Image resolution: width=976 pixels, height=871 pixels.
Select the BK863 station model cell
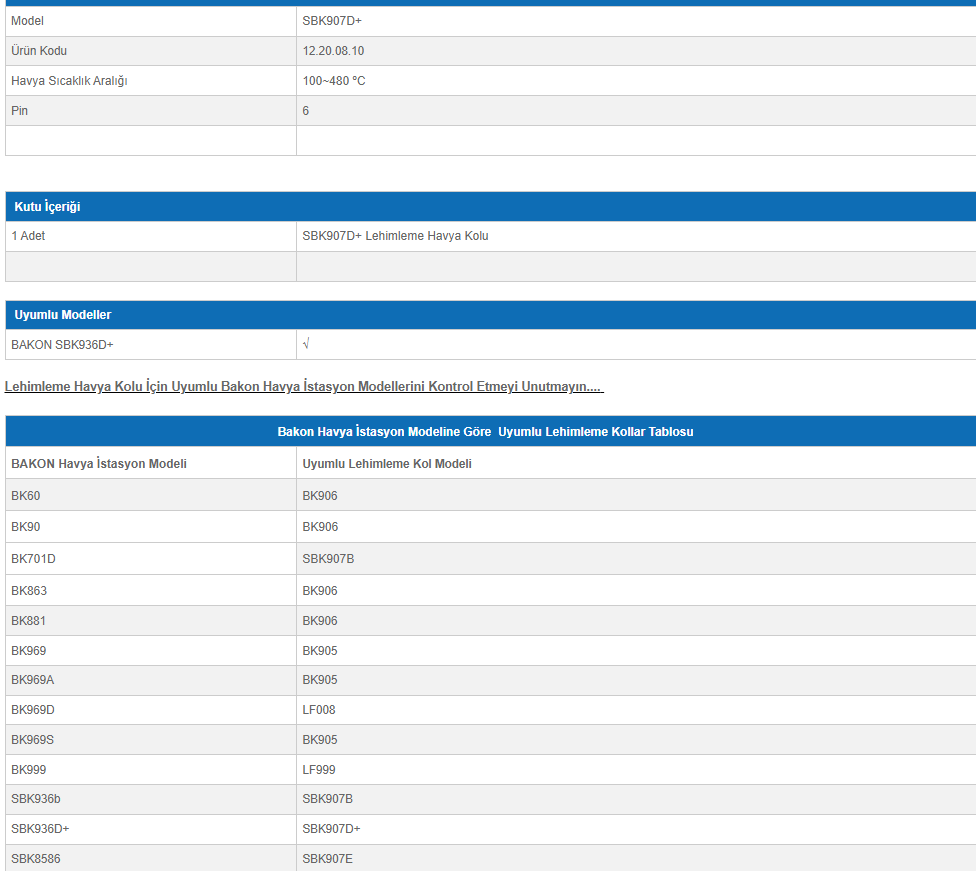pos(151,590)
